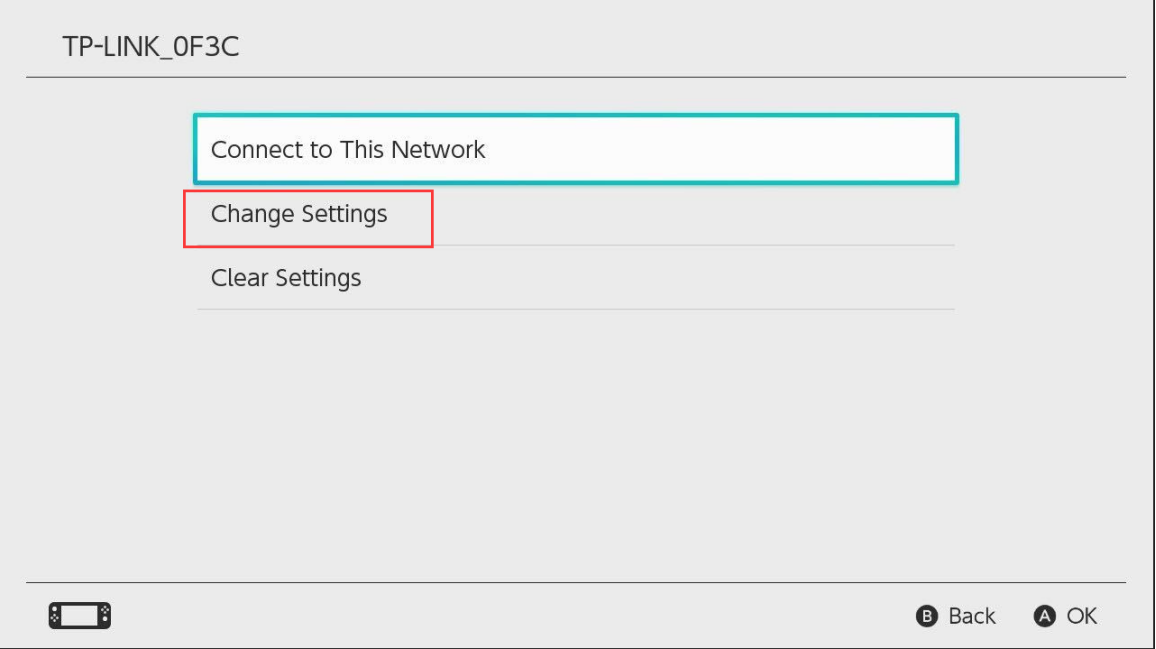The image size is (1156, 649).
Task: Click the TP-LINK_0F3C network title
Action: 150,46
